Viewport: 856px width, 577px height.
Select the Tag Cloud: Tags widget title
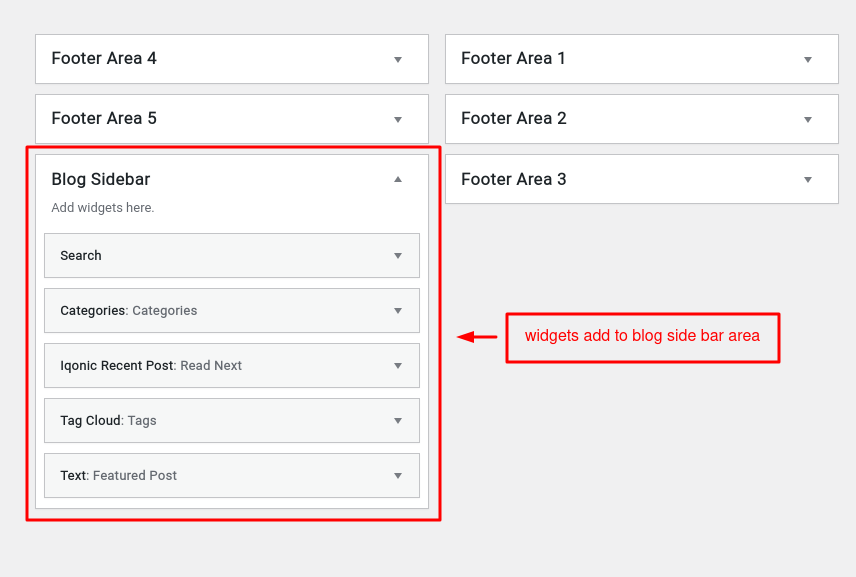[108, 420]
